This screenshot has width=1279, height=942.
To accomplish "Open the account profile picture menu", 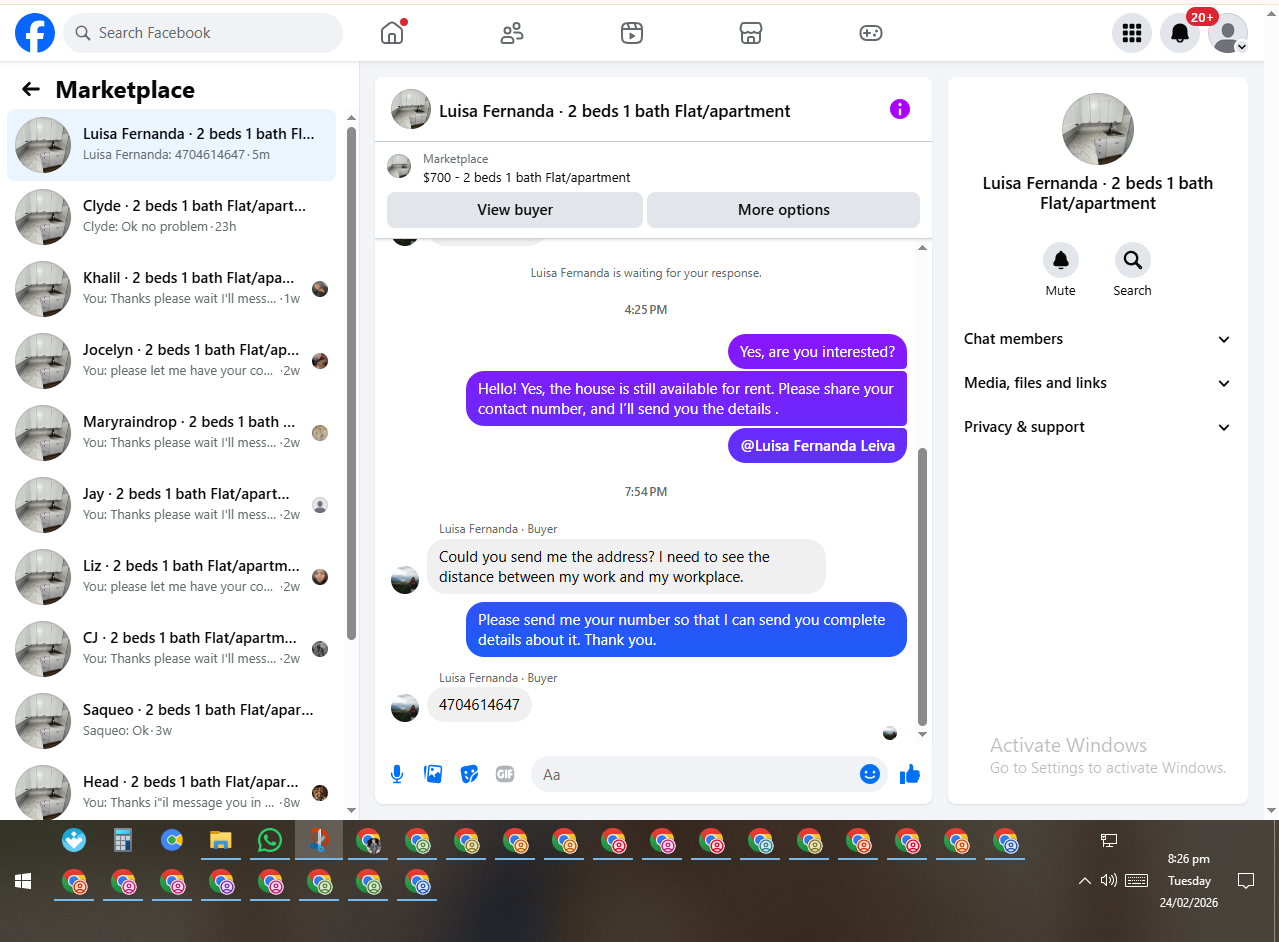I will coord(1228,33).
